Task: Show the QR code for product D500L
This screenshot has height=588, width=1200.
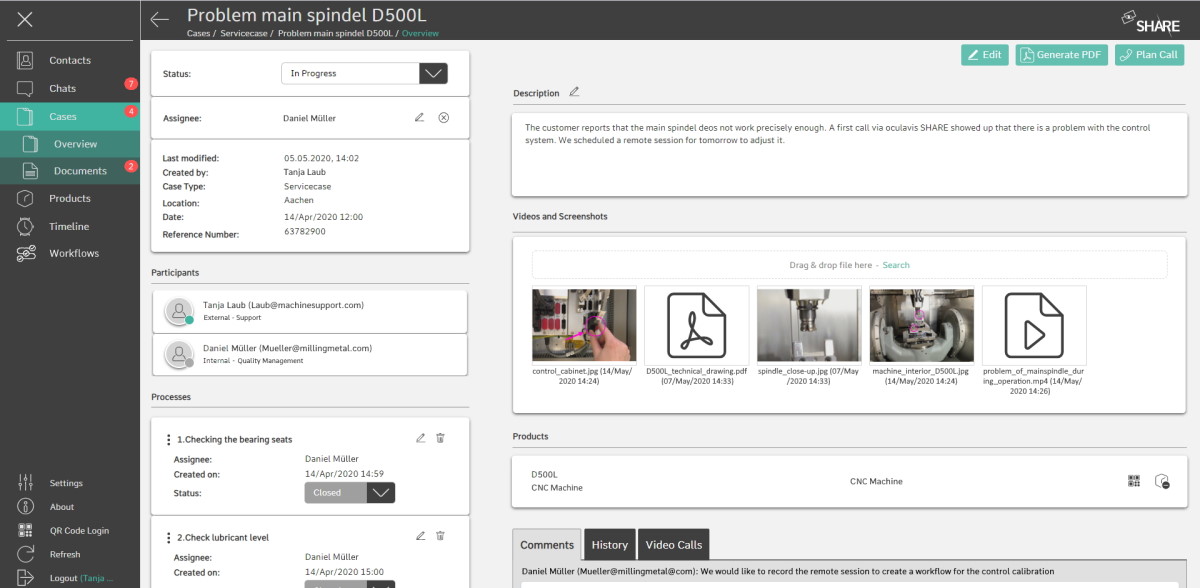Action: 1134,481
